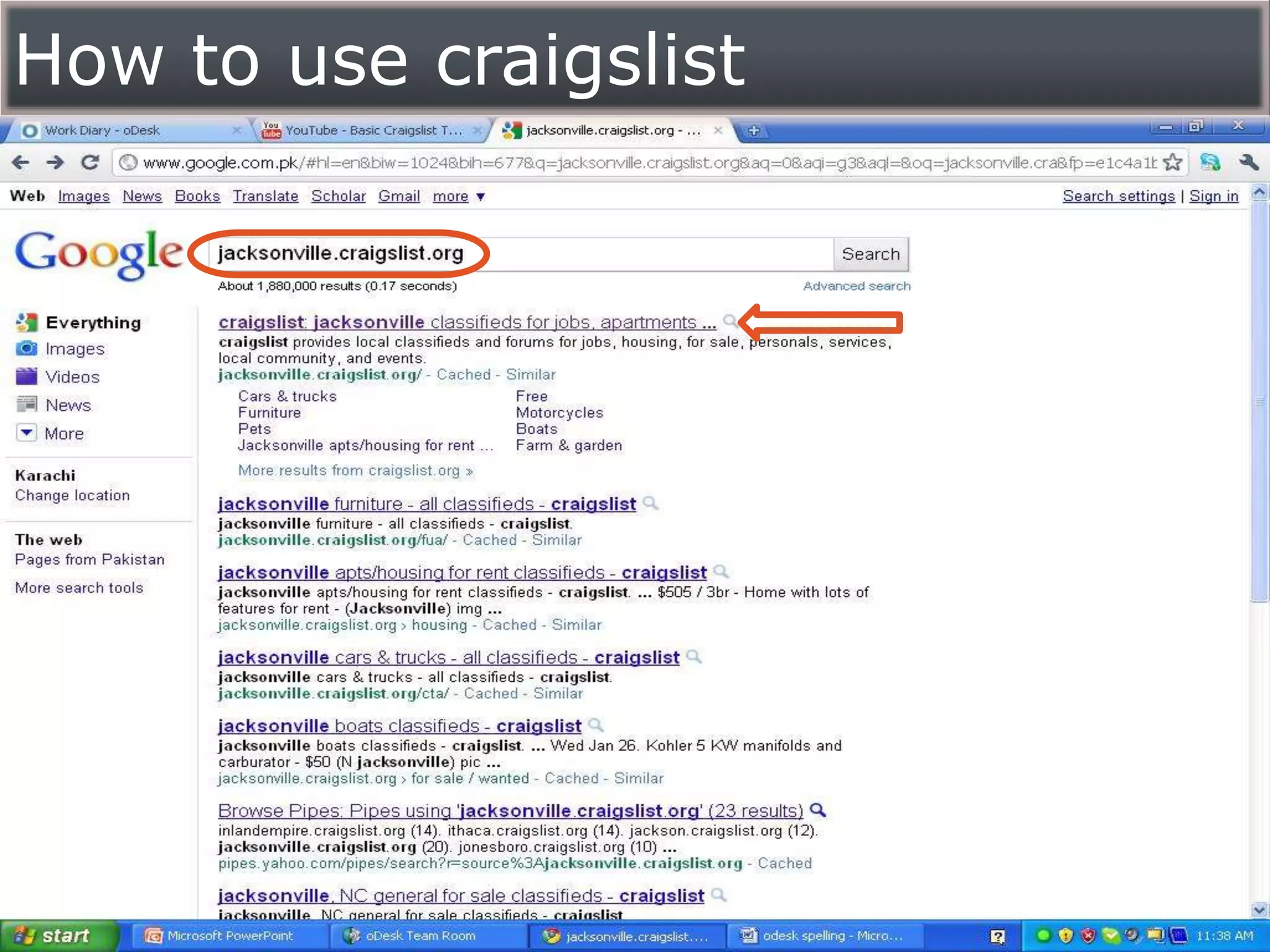
Task: Click the magnifier beside Browse Pipes result
Action: (818, 809)
